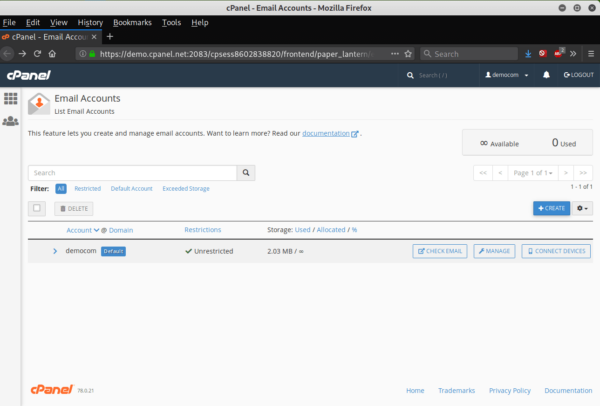
Task: Open the cPanel apps grid sidebar icon
Action: 10,98
